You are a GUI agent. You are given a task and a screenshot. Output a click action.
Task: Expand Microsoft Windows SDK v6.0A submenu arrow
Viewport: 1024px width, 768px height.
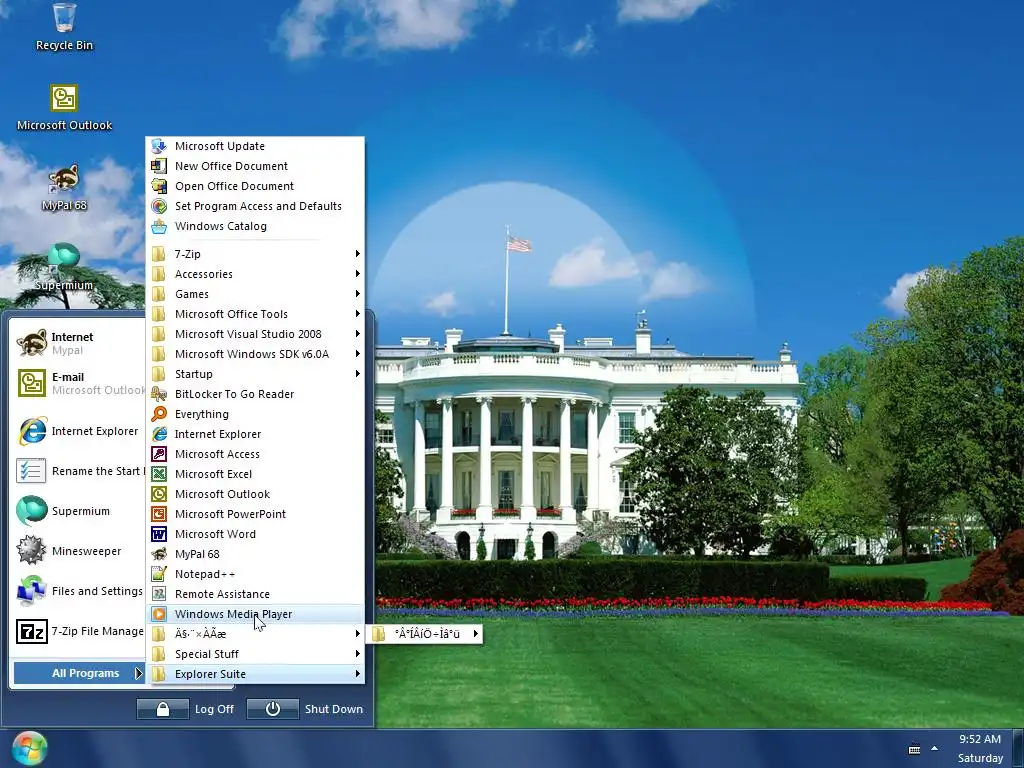pos(357,354)
